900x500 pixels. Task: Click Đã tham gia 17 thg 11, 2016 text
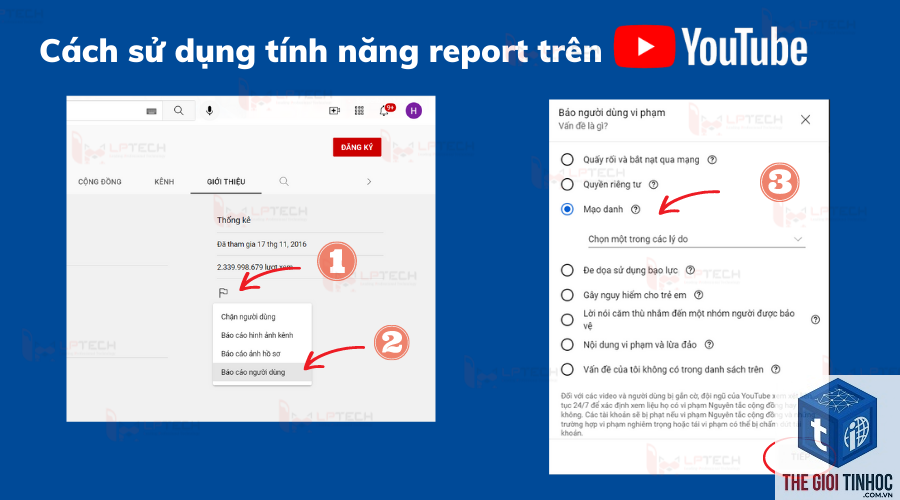(262, 244)
